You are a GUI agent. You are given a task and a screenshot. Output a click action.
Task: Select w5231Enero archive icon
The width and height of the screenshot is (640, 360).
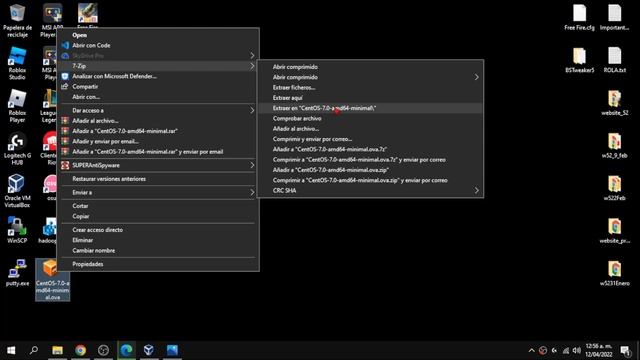coord(614,273)
